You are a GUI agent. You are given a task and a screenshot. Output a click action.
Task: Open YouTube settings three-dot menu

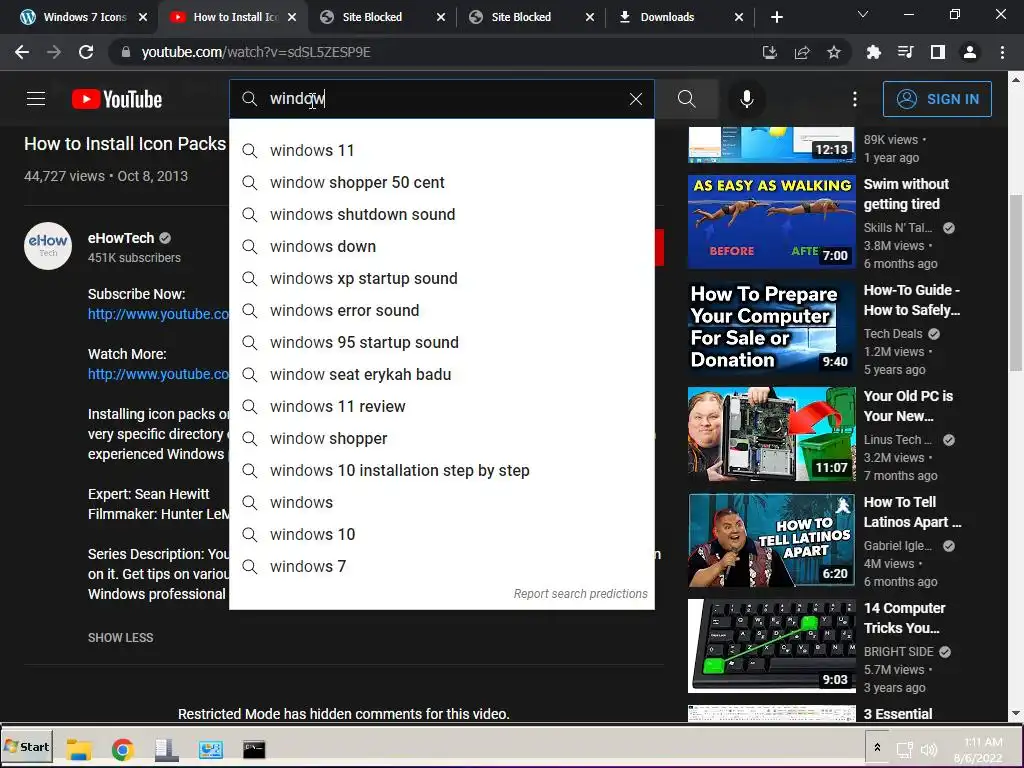coord(855,99)
